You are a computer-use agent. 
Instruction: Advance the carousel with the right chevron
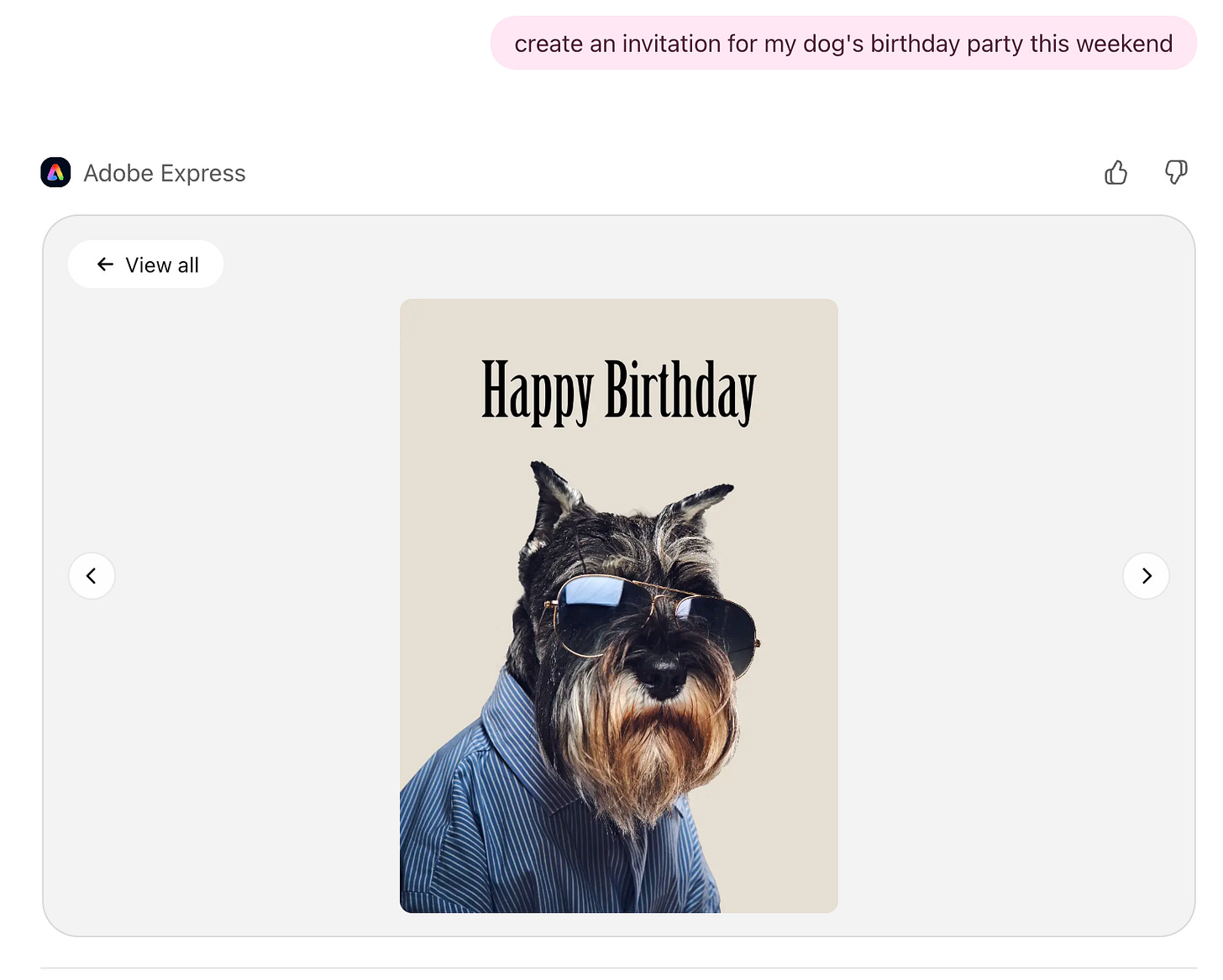(x=1146, y=575)
